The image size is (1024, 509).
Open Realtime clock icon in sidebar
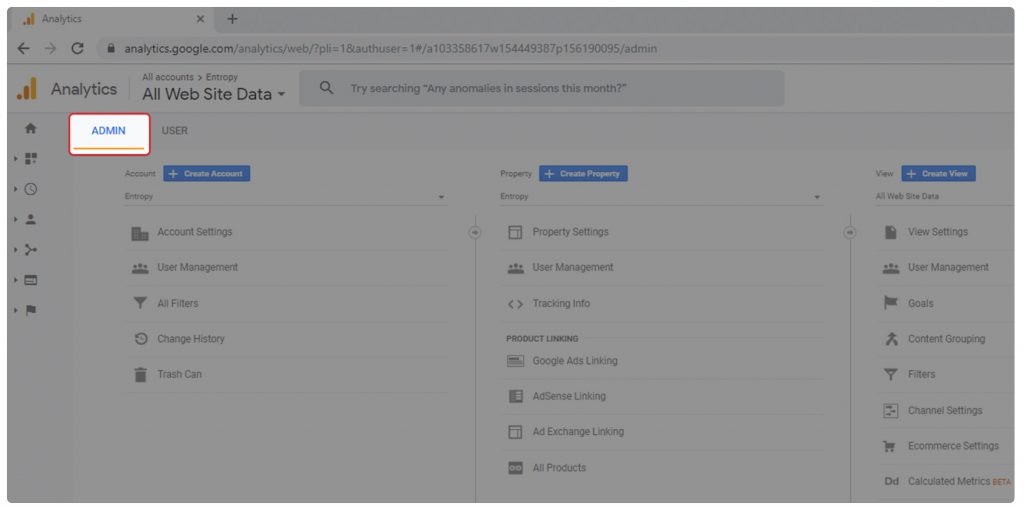pyautogui.click(x=31, y=189)
